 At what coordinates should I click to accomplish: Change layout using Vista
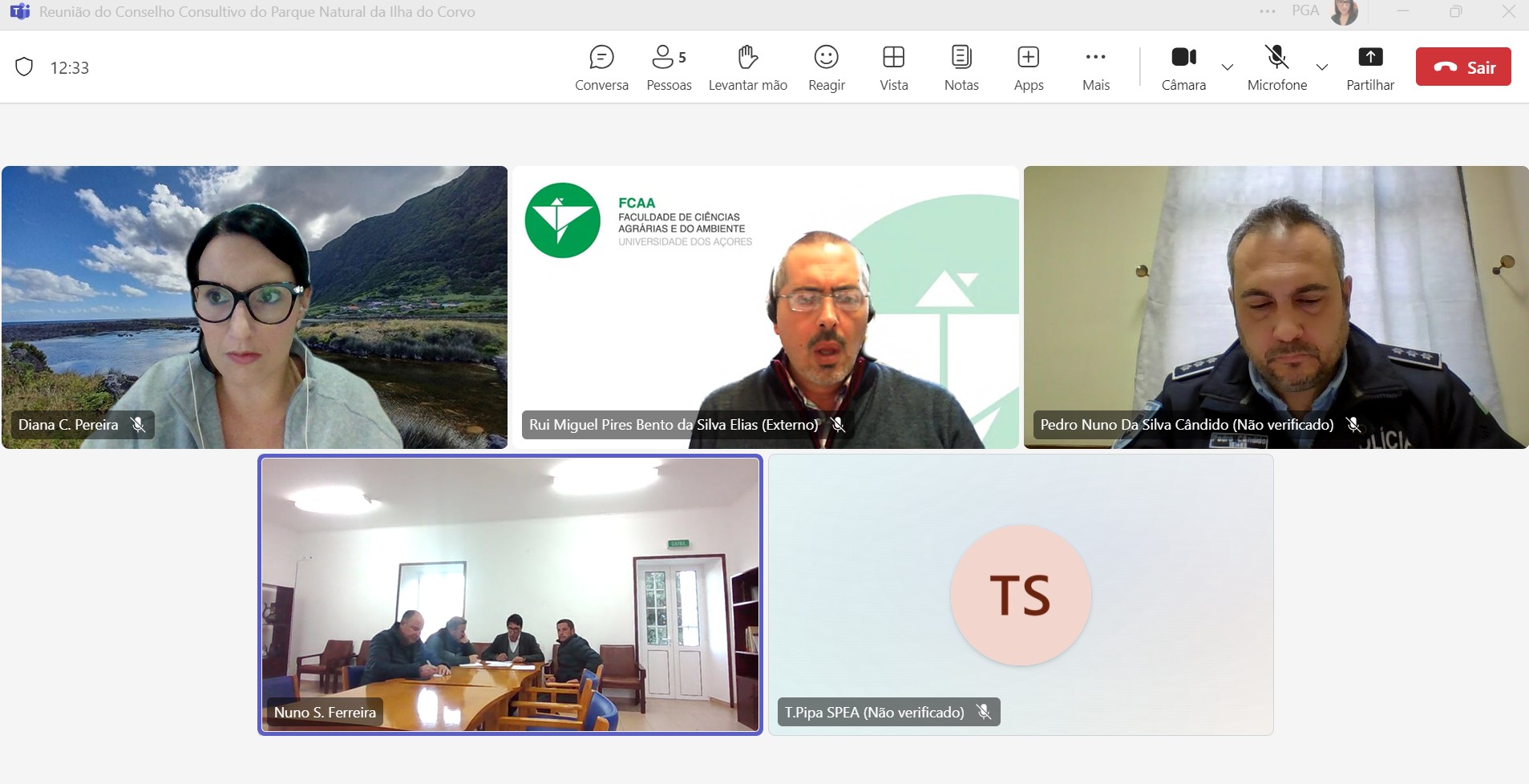pyautogui.click(x=893, y=67)
